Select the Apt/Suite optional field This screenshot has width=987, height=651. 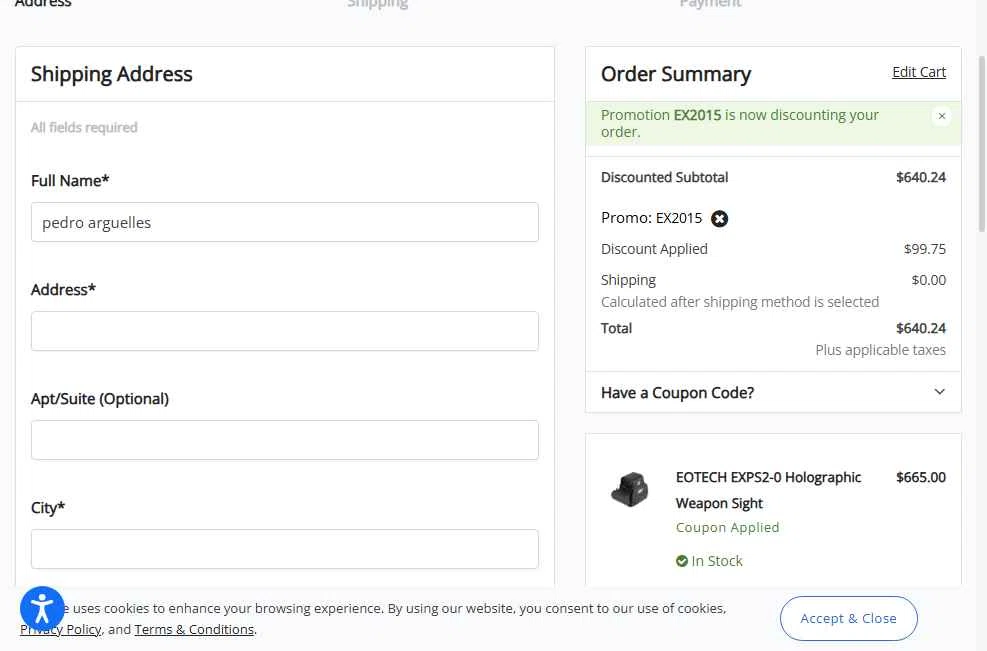click(284, 440)
